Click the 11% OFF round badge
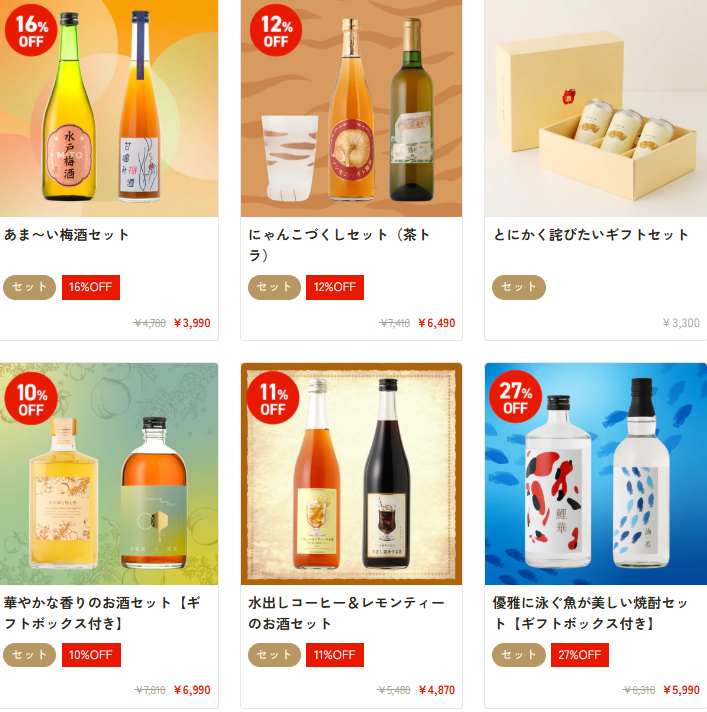Image resolution: width=707 pixels, height=712 pixels. tap(273, 398)
